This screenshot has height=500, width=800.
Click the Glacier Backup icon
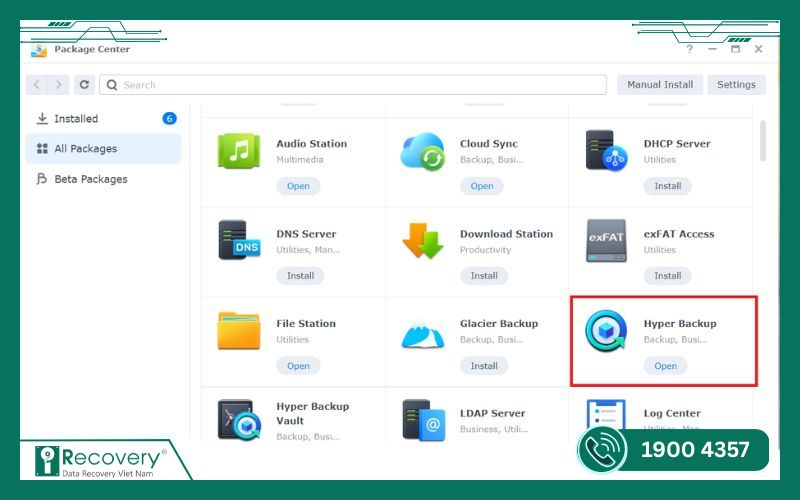tap(422, 333)
